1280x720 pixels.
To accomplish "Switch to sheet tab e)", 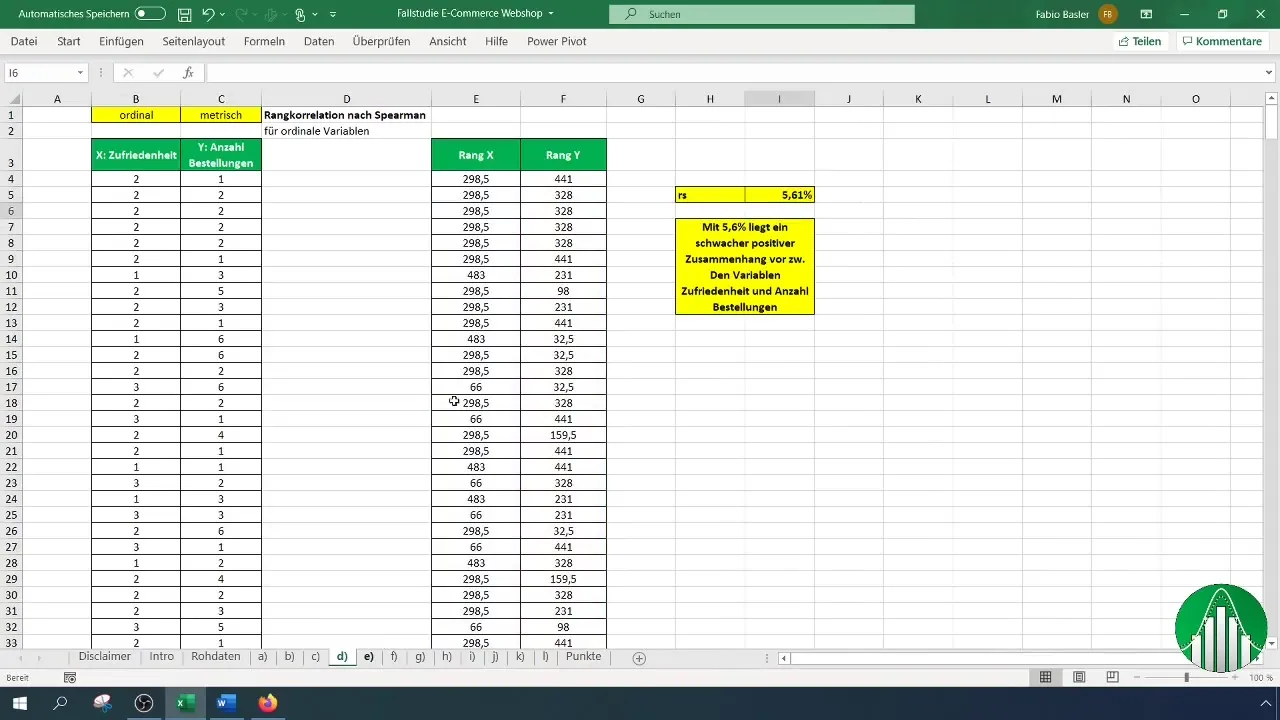I will (x=368, y=657).
